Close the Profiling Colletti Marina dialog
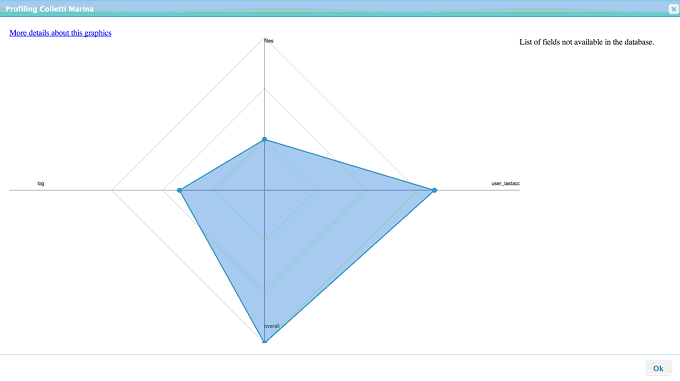This screenshot has width=680, height=381. (673, 9)
